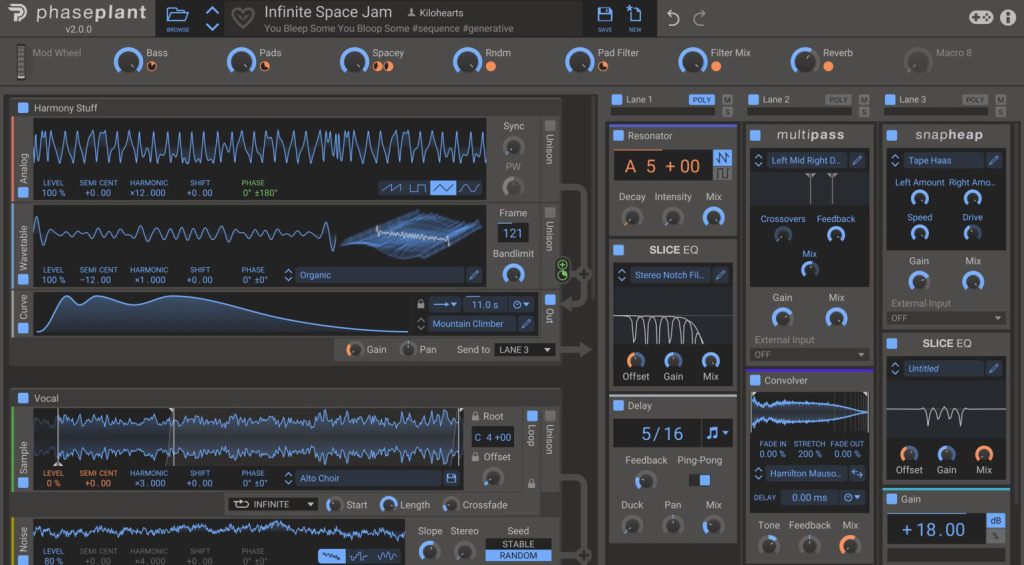The width and height of the screenshot is (1024, 565).
Task: Toggle the Harmony Stuff group enable box
Action: 23,108
